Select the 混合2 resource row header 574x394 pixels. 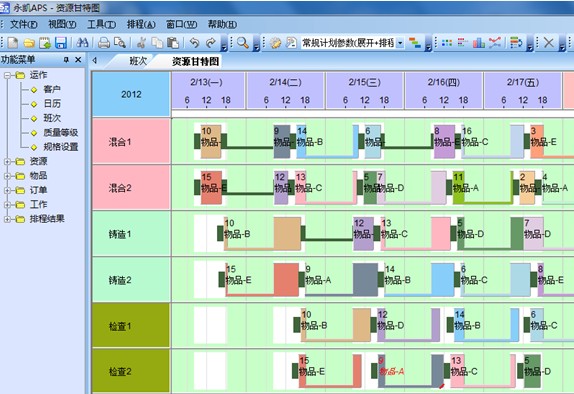coord(131,187)
